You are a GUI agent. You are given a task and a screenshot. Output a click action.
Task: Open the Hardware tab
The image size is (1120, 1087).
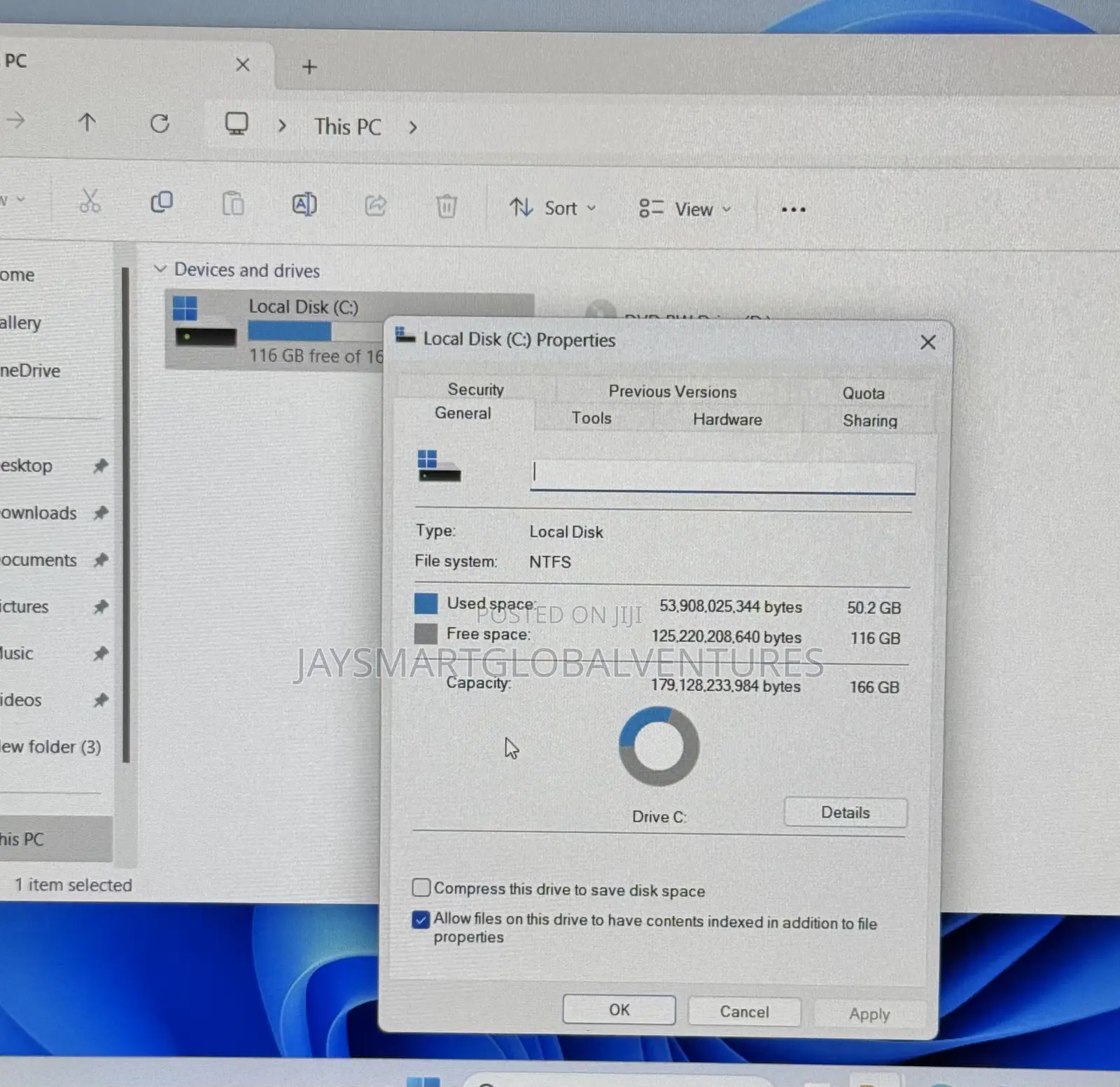(727, 419)
